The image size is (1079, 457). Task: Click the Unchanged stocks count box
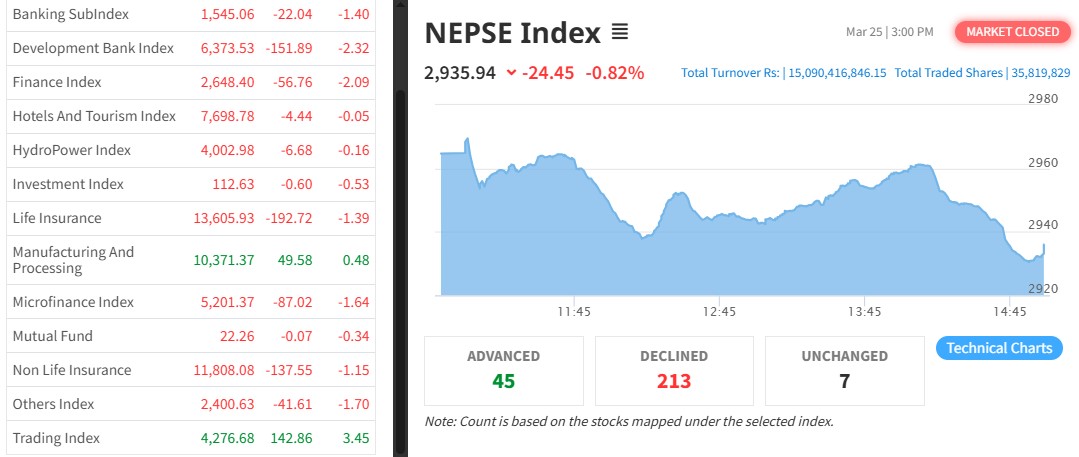pos(844,370)
